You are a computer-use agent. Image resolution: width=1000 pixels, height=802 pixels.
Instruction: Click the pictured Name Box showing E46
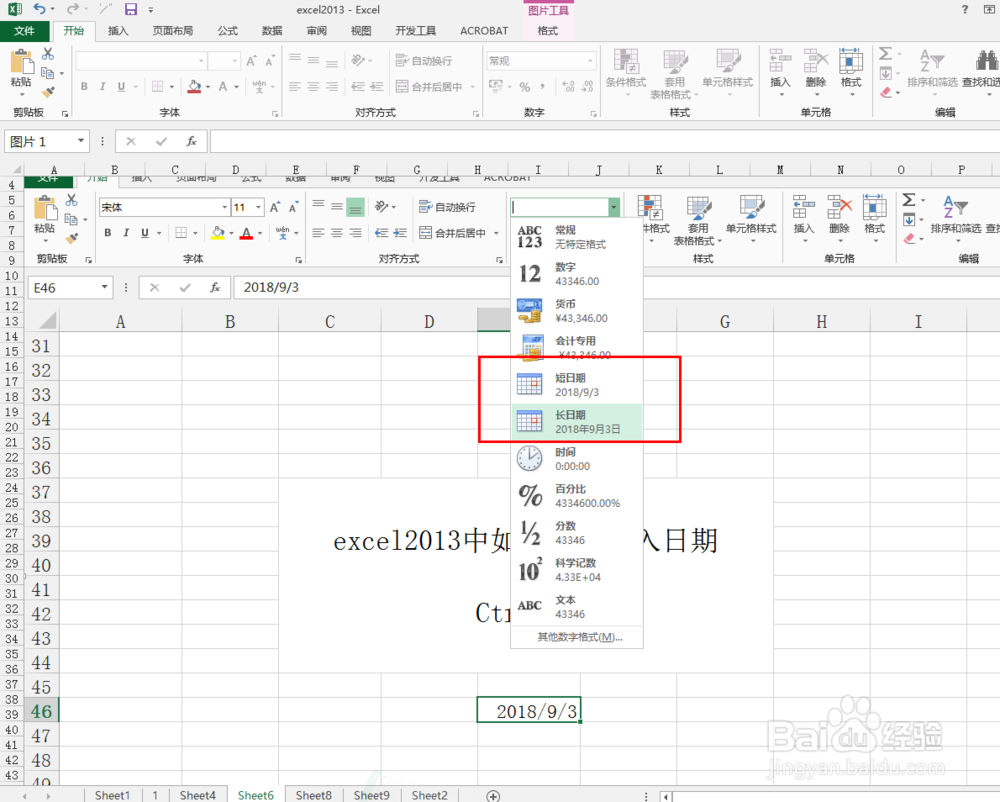(x=70, y=288)
